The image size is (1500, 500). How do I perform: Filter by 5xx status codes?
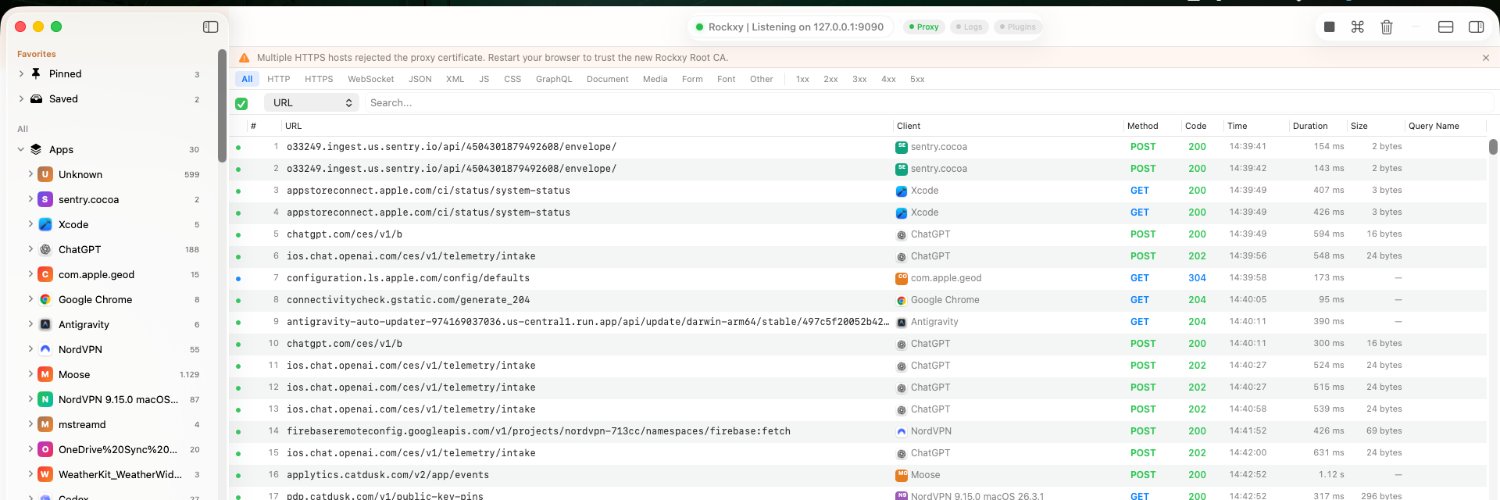click(x=917, y=79)
